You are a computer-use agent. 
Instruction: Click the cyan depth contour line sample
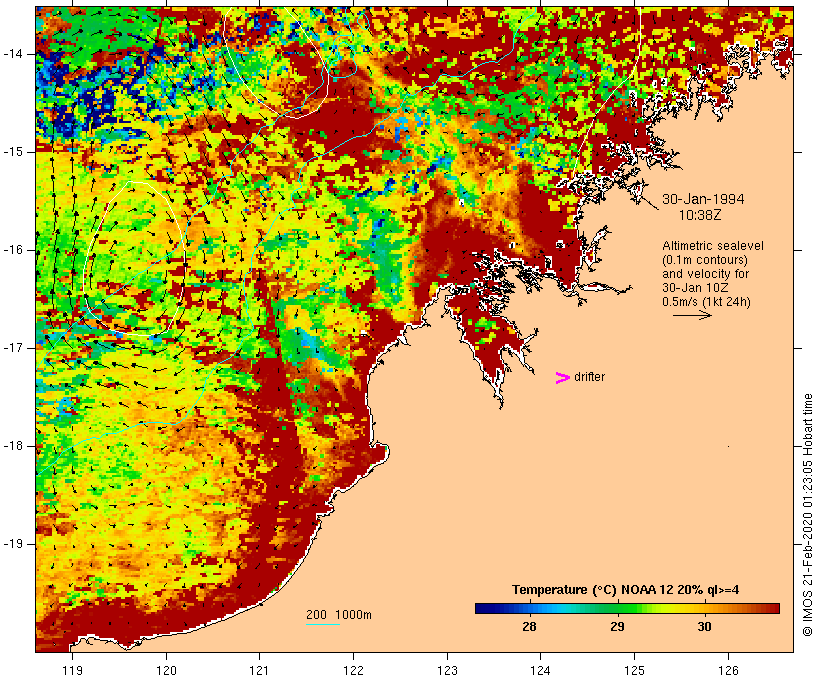322,625
